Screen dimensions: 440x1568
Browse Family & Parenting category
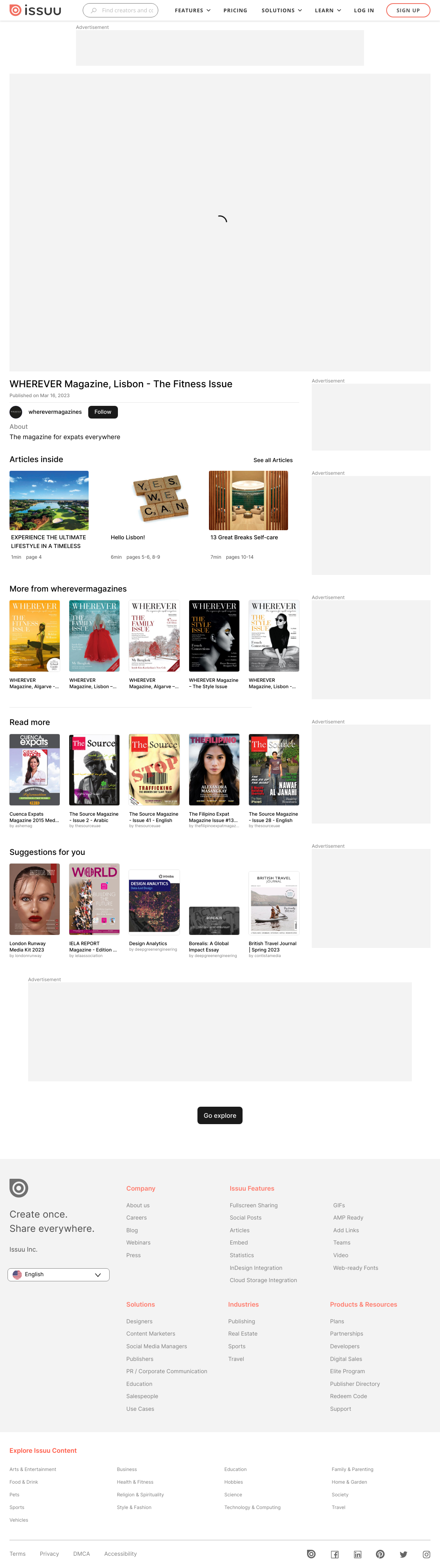353,1469
